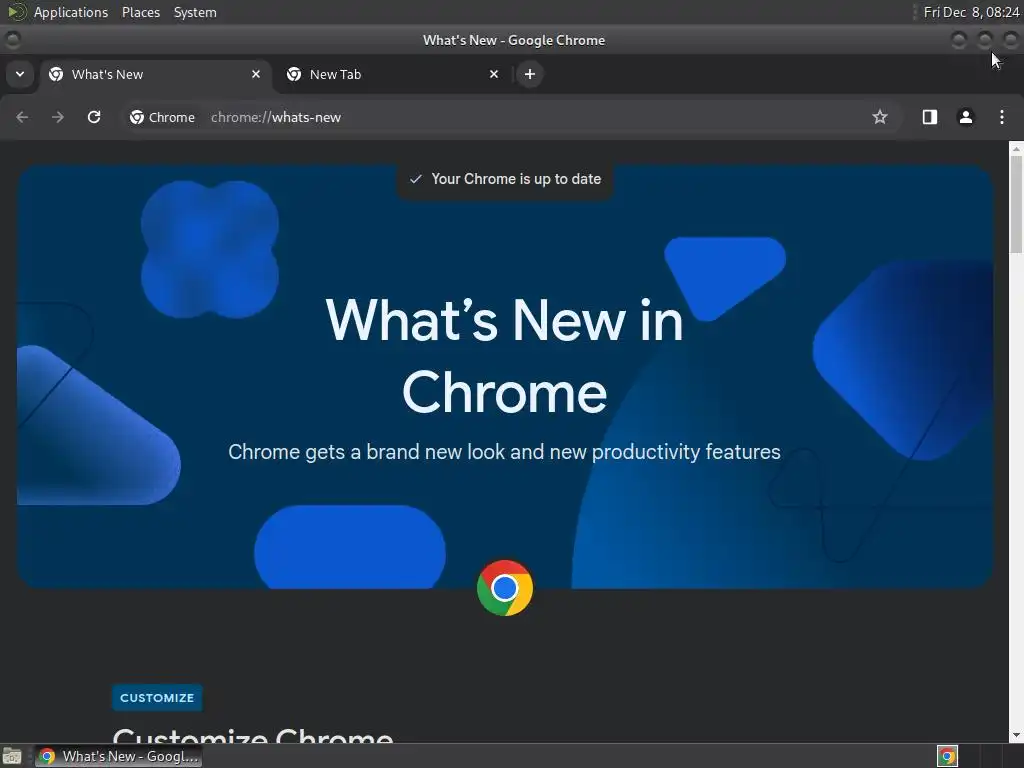Click "What's New in Chrome" heading
The image size is (1024, 768).
(504, 356)
